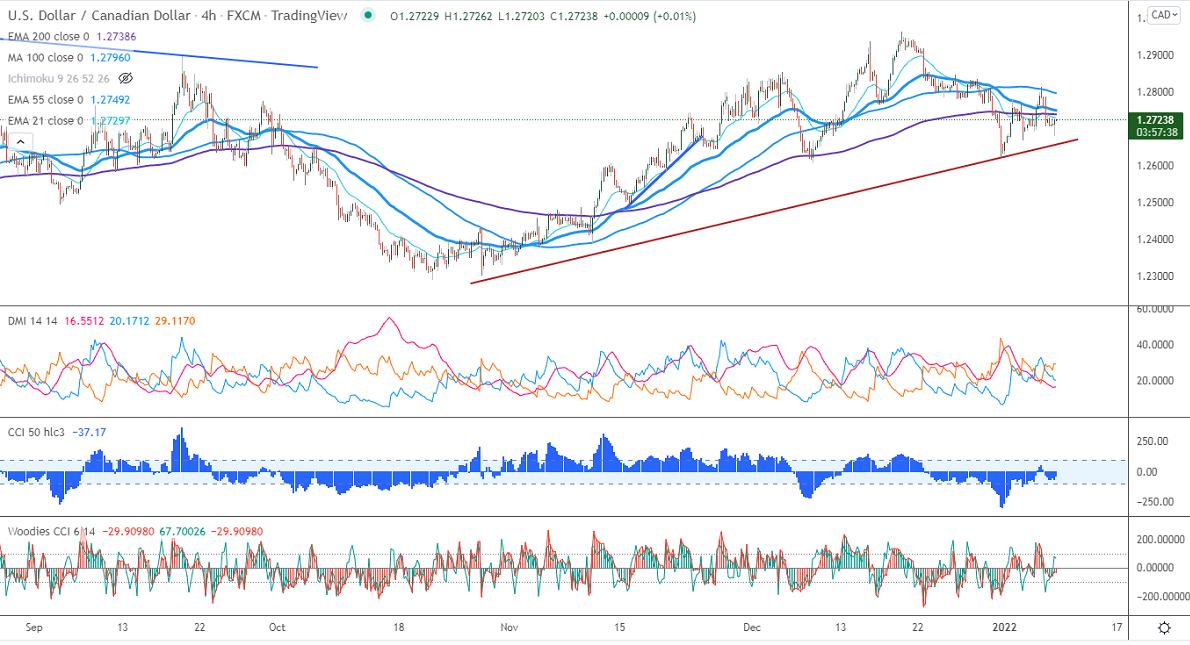1190x645 pixels.
Task: Click the 1.24000 price axis label
Action: (x=1155, y=240)
